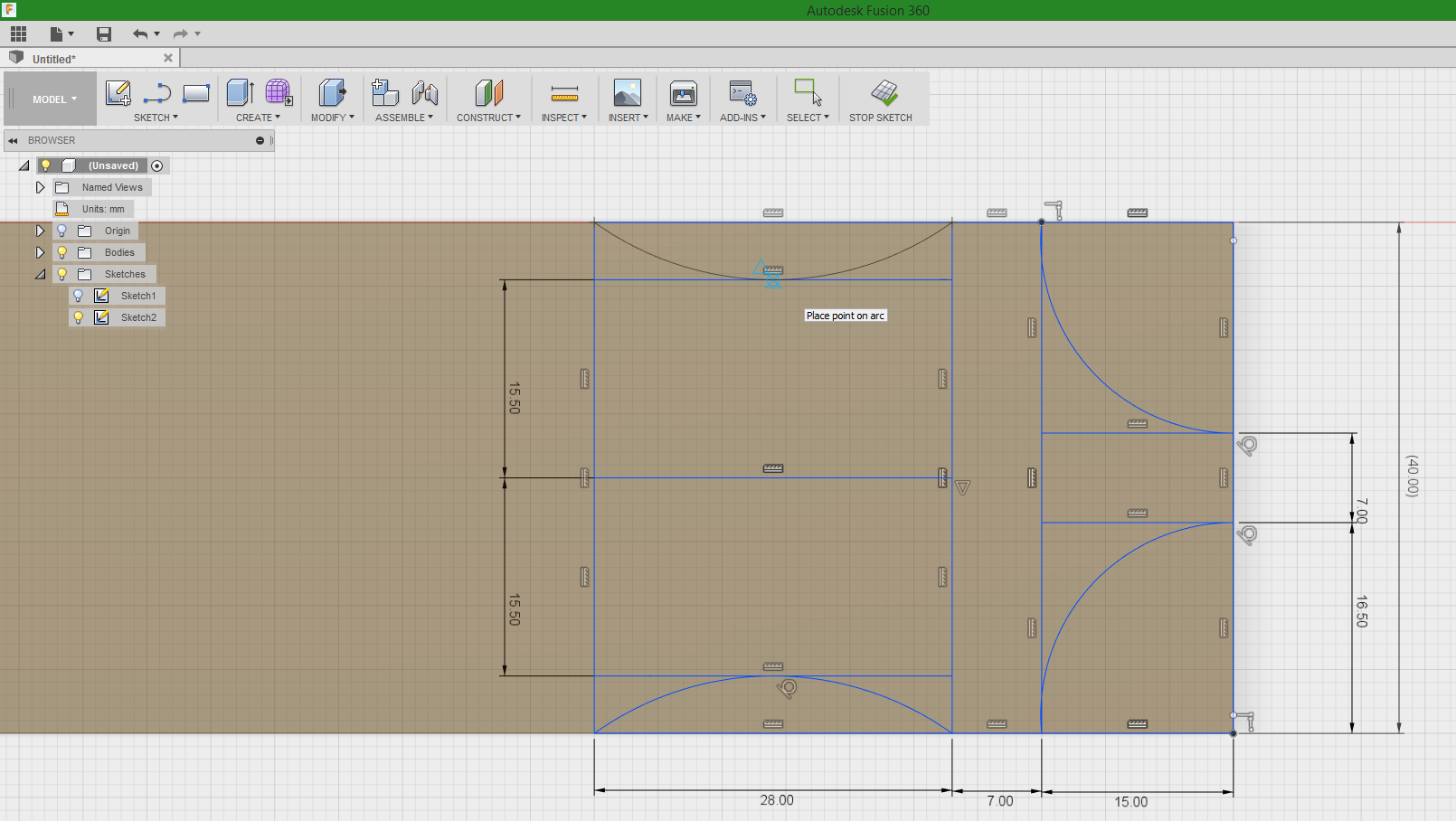Select the (40.00) driven dimension
Image resolution: width=1456 pixels, height=821 pixels.
[x=1412, y=476]
